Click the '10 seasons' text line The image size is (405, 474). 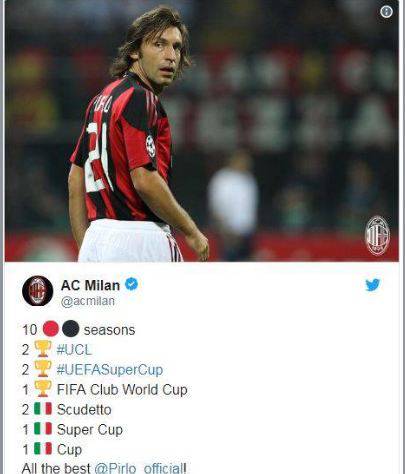click(79, 330)
